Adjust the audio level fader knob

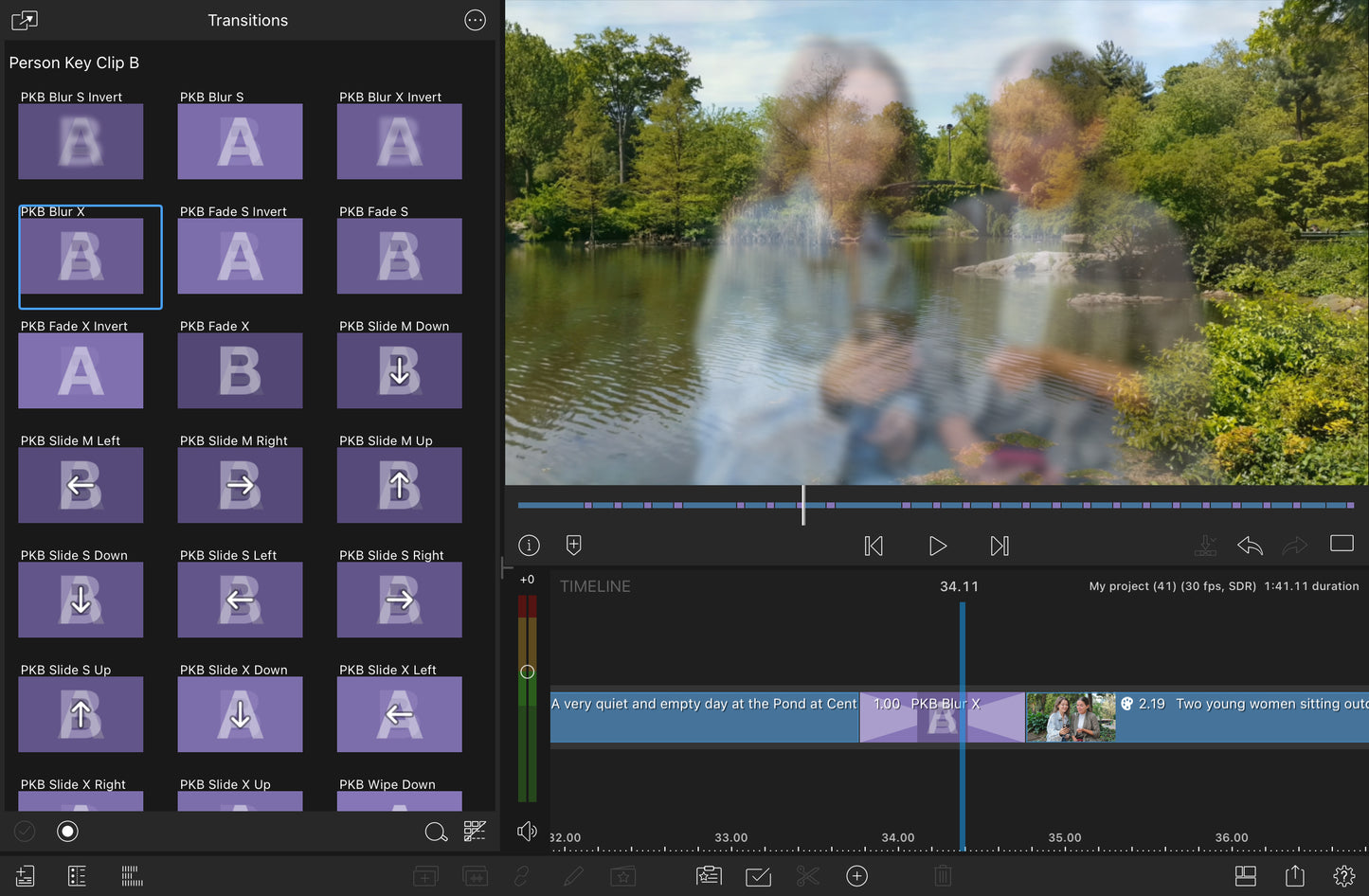[528, 672]
